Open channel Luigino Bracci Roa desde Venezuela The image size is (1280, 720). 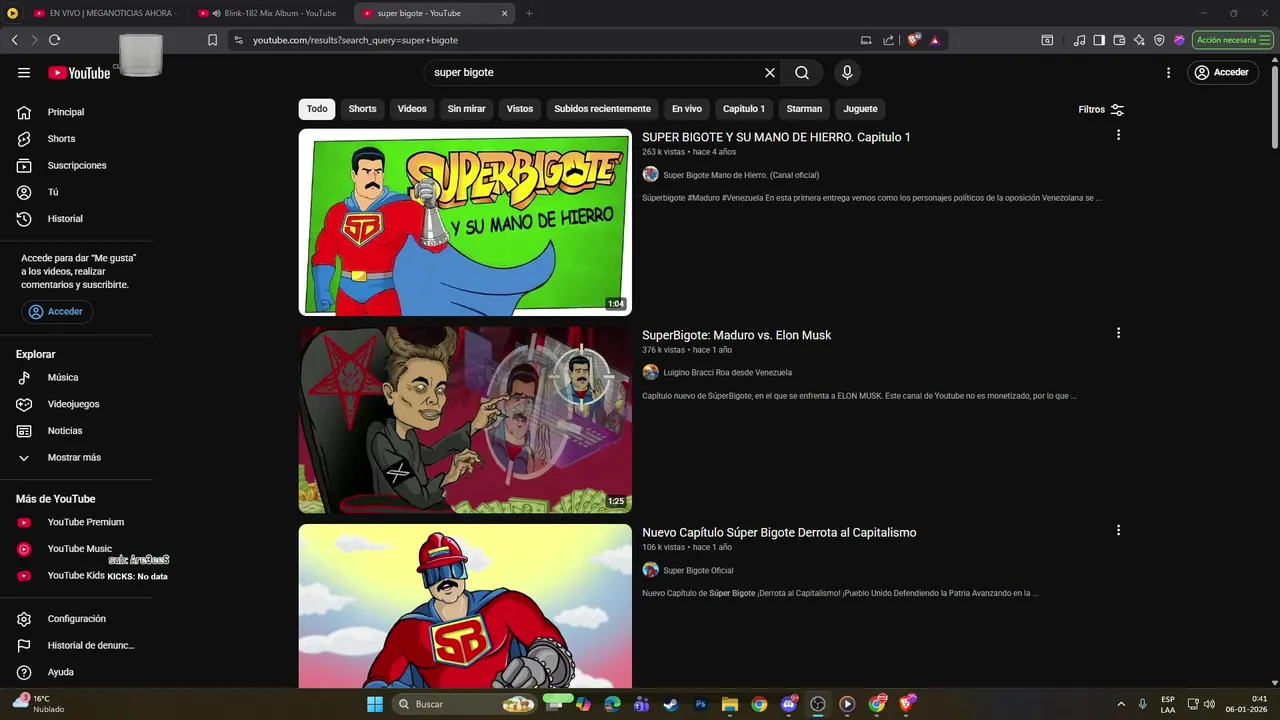(727, 372)
